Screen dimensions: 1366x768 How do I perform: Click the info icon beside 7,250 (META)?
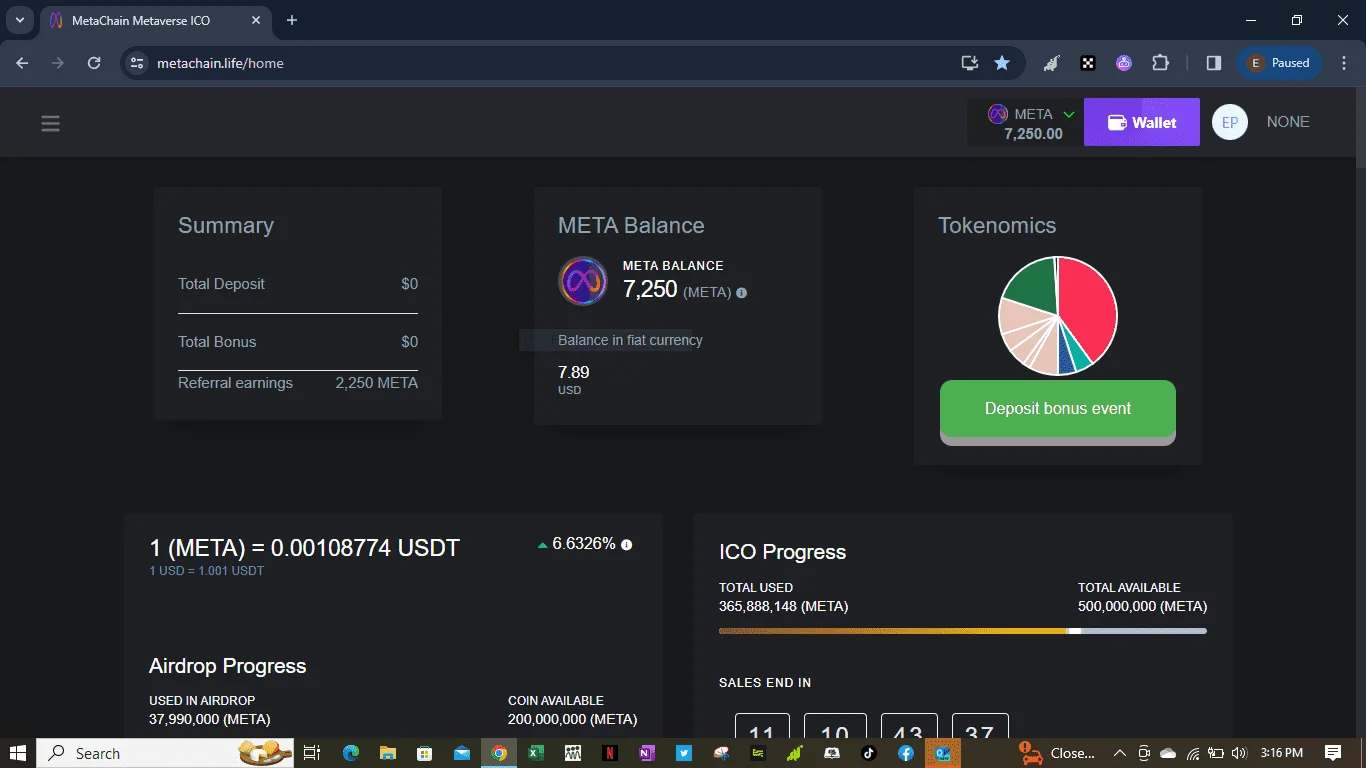click(x=741, y=293)
